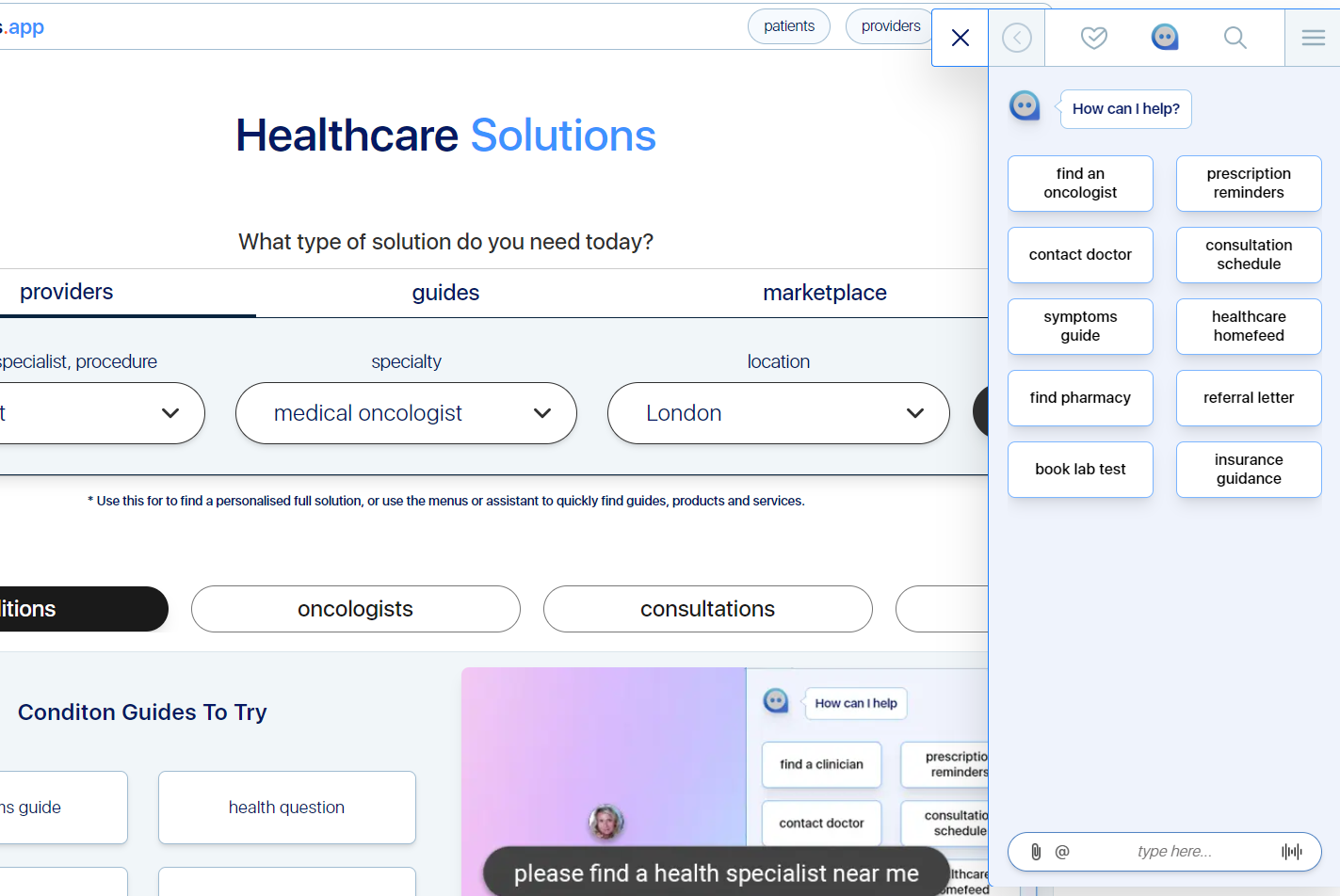The image size is (1340, 896).
Task: Select the dark conditions filter pill
Action: [84, 609]
